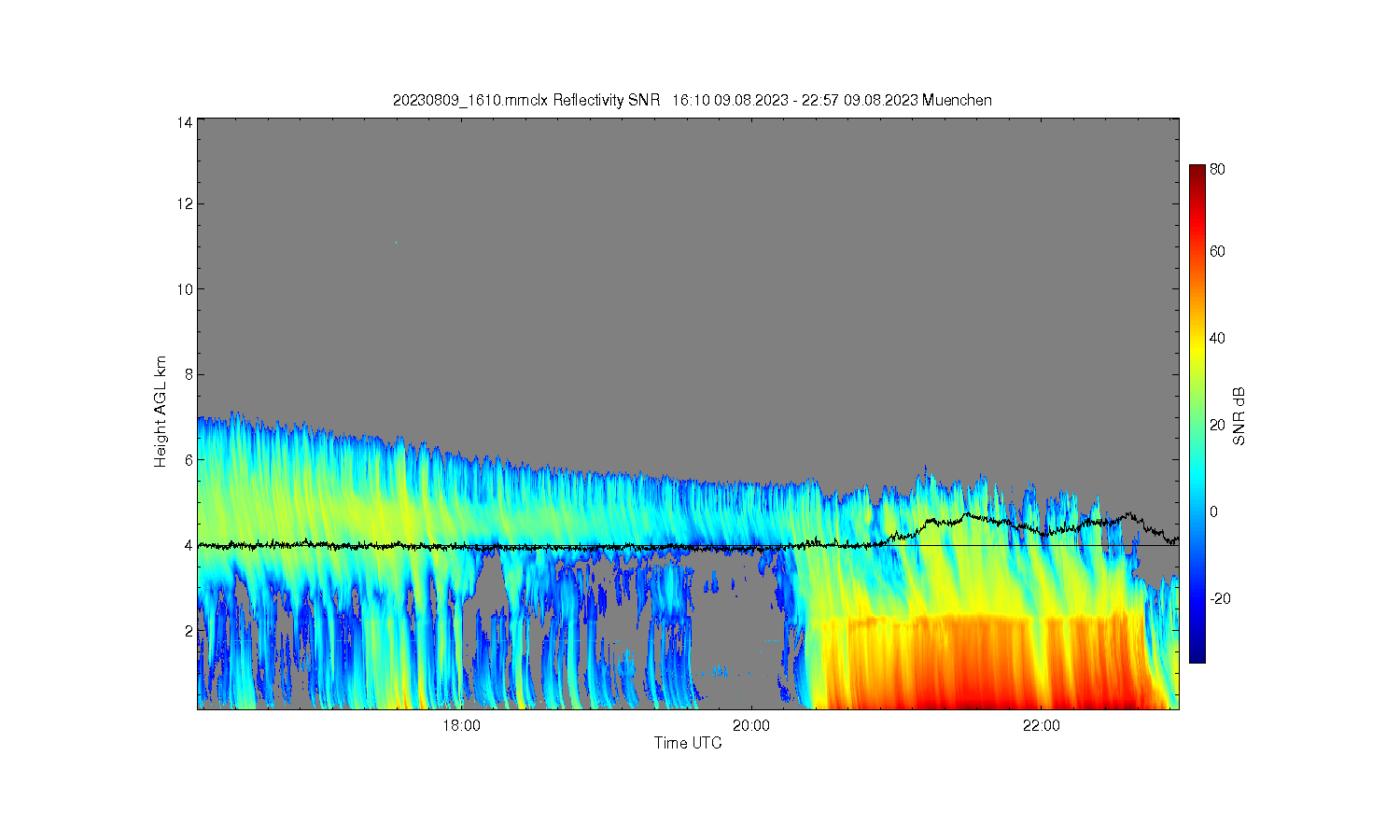
Task: Click the SNR color scale bar
Action: click(1197, 413)
